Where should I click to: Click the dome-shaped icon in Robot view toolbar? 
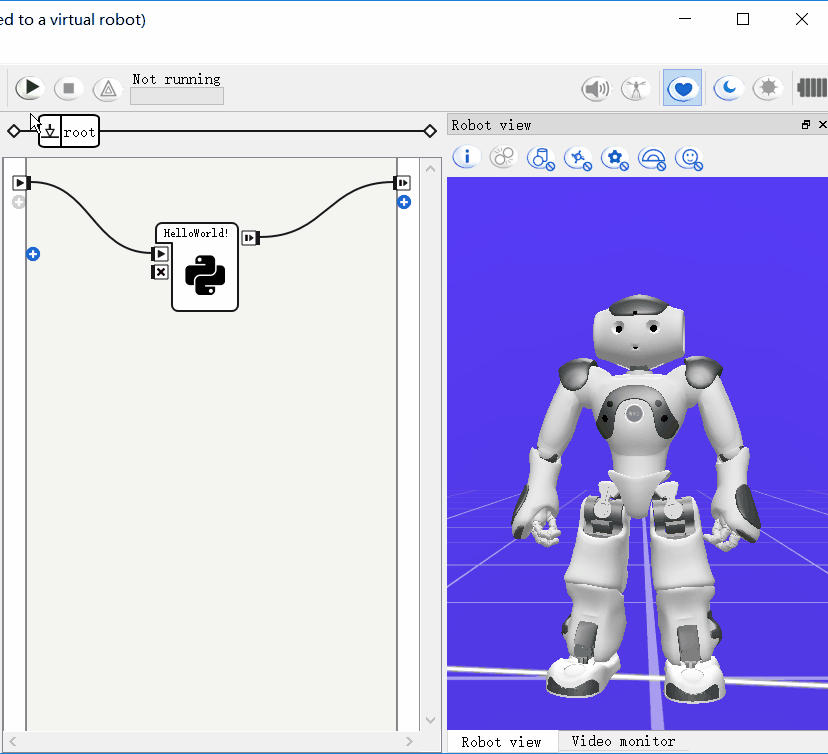point(652,158)
